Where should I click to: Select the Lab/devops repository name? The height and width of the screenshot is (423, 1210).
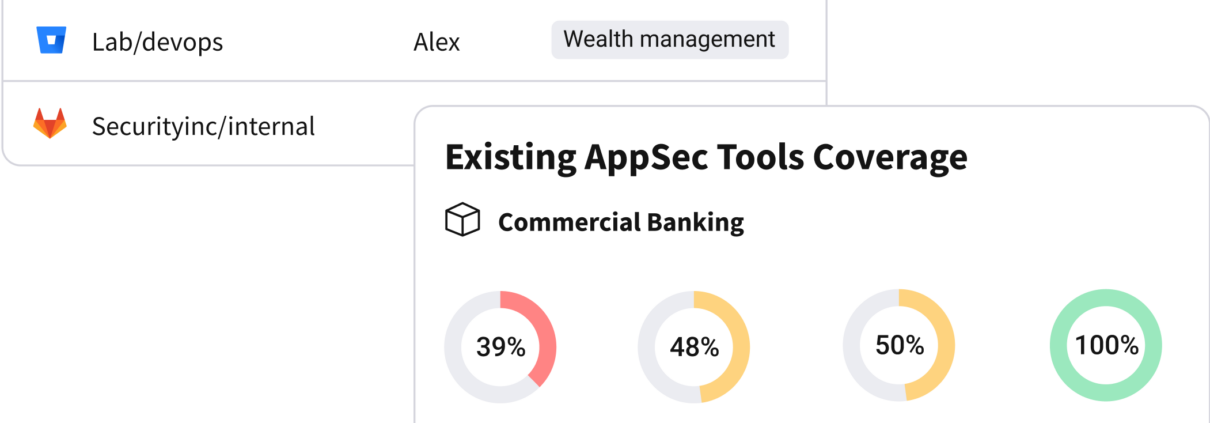157,42
